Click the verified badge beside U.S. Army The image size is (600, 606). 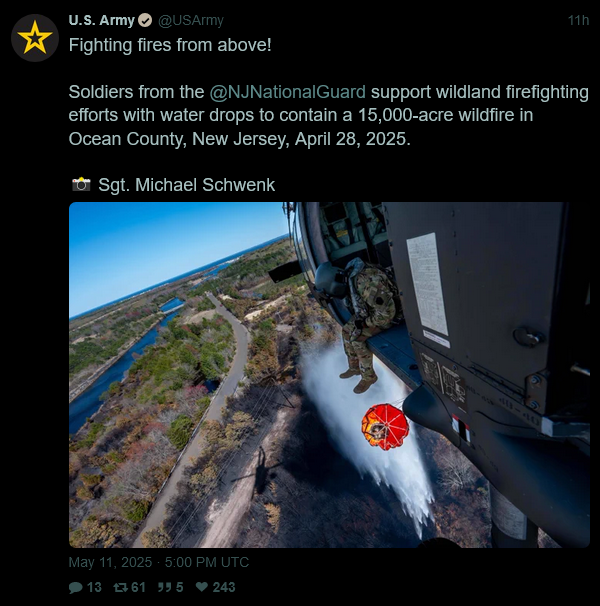click(145, 20)
